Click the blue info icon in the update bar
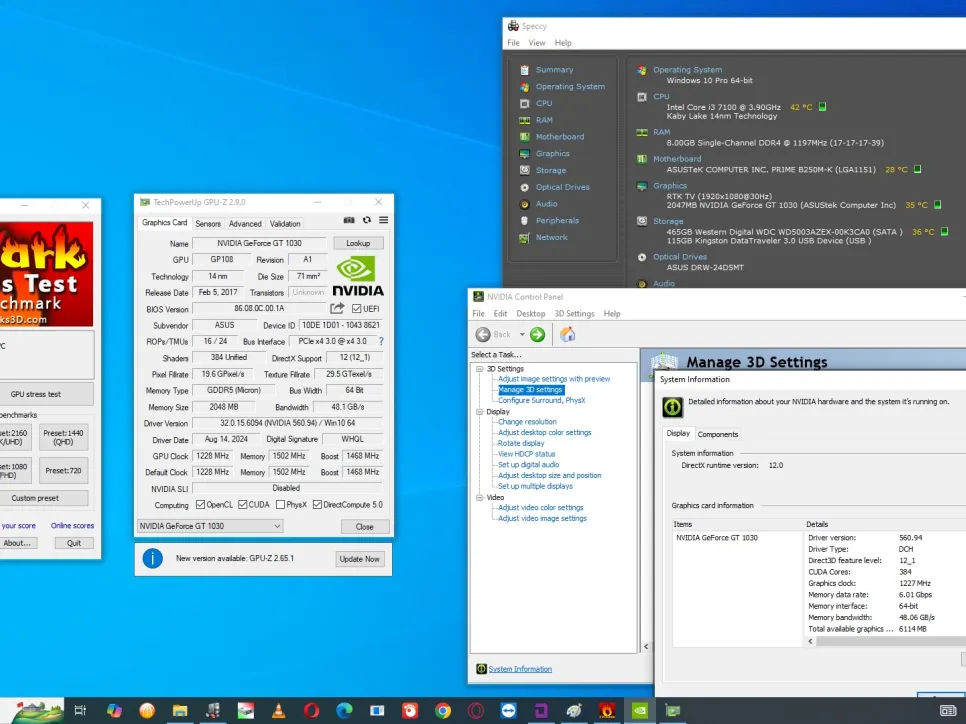This screenshot has height=724, width=966. [x=153, y=558]
